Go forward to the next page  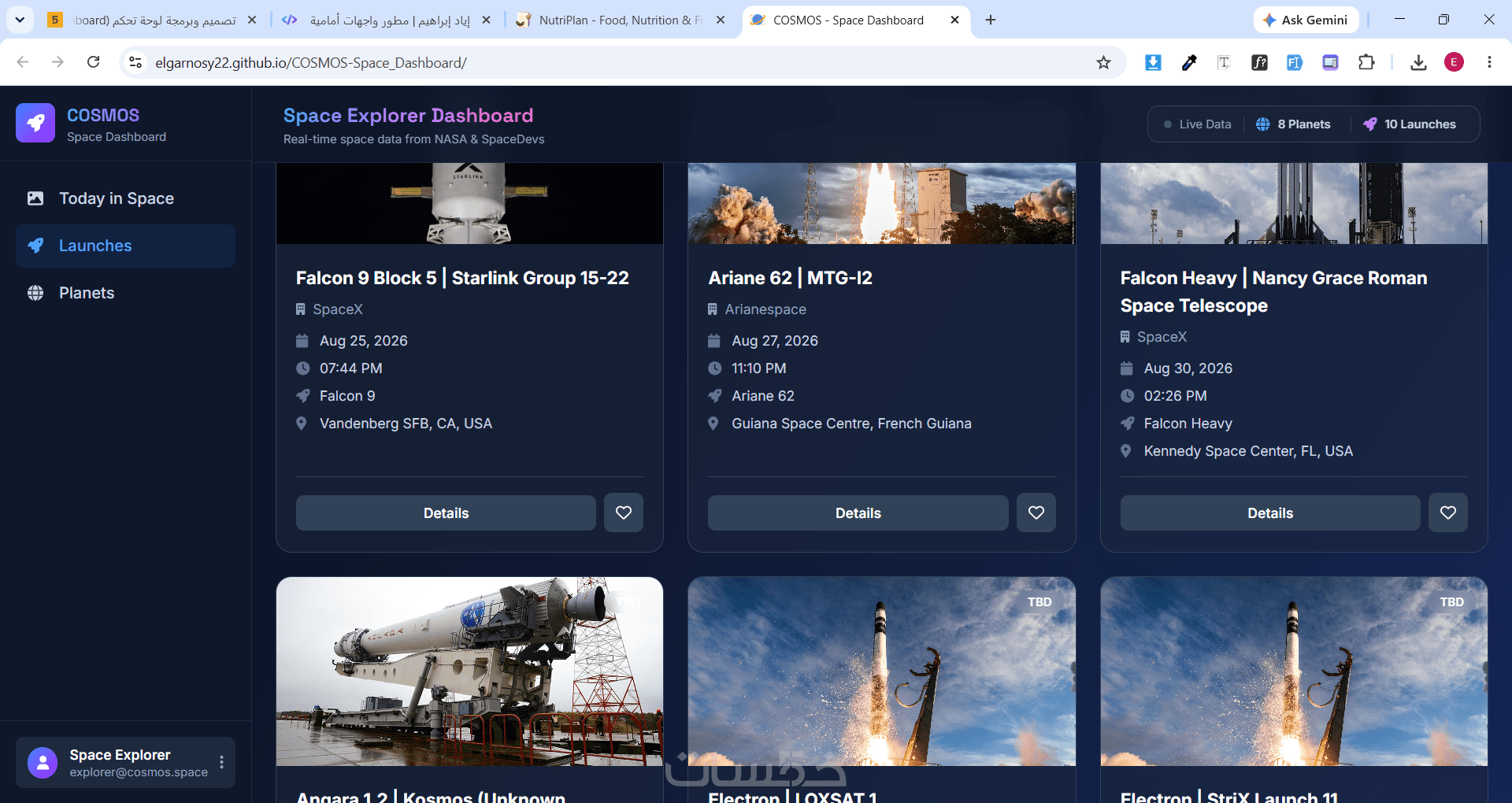tap(57, 62)
